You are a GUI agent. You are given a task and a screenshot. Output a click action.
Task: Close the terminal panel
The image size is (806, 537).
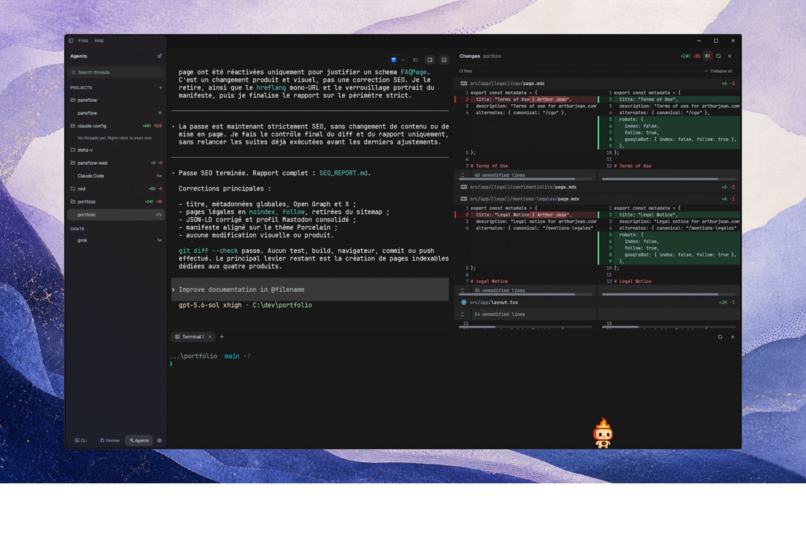(732, 337)
